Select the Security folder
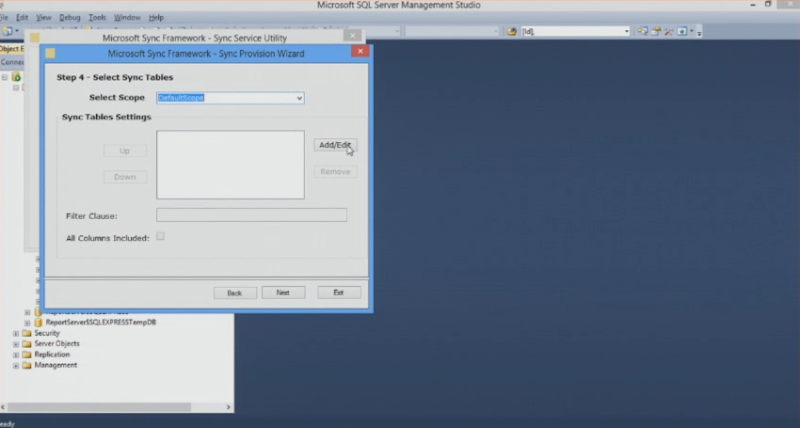The image size is (800, 428). coord(47,333)
